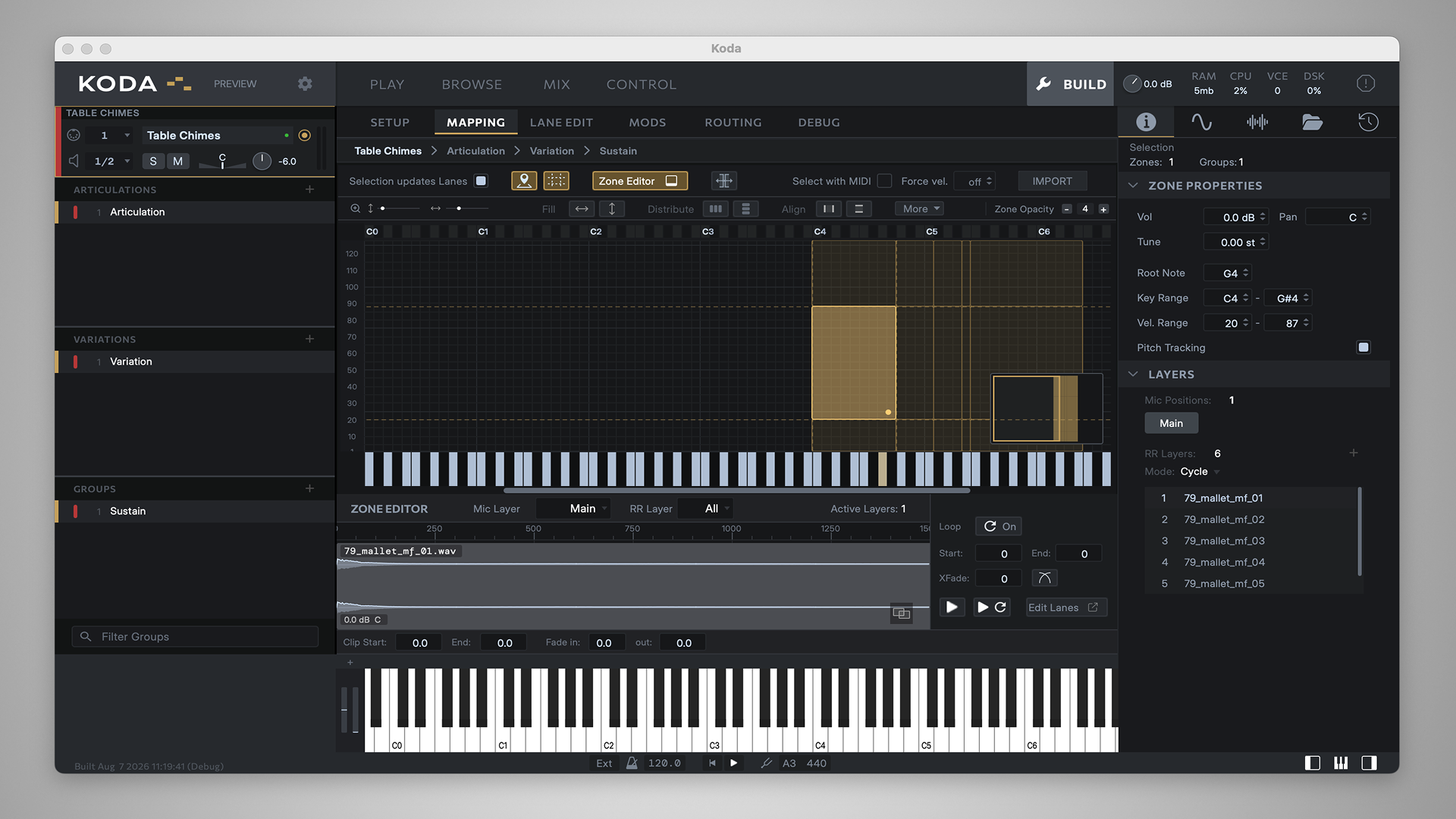Play the sample looped in Zone Editor
This screenshot has width=1456, height=819.
pyautogui.click(x=991, y=607)
